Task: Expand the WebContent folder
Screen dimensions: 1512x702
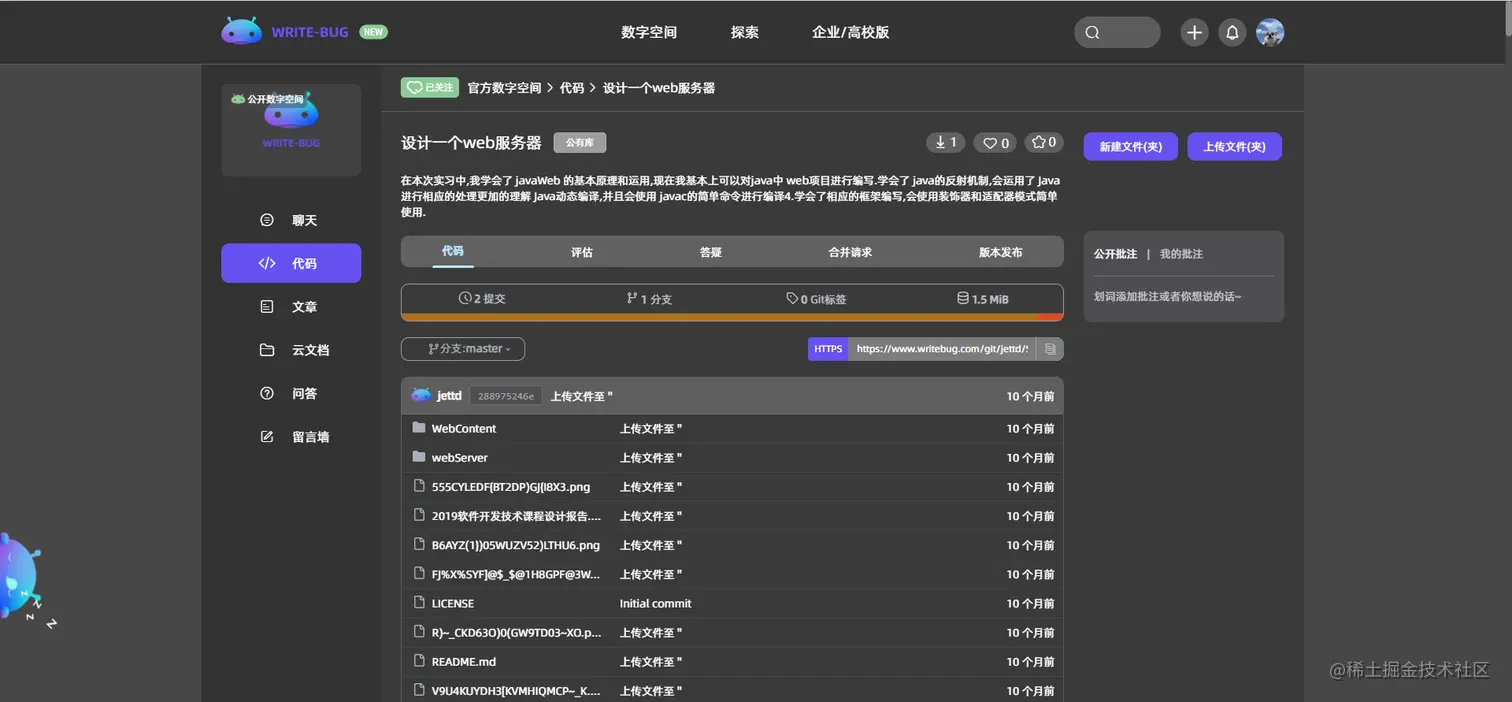Action: tap(465, 428)
